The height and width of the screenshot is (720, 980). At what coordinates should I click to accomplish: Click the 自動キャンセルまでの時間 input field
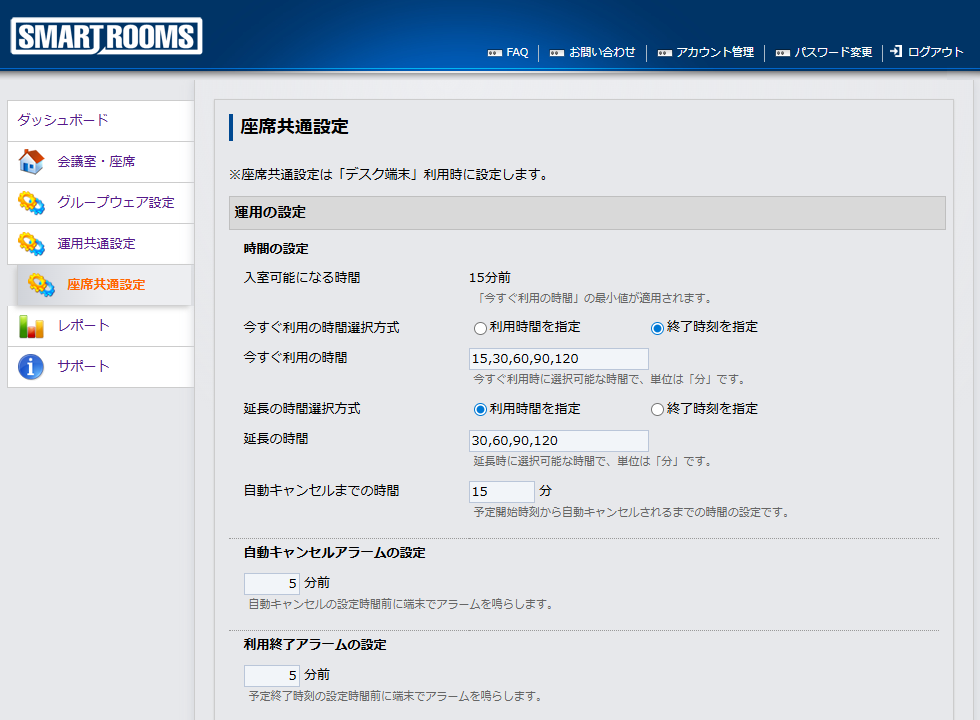(x=502, y=492)
